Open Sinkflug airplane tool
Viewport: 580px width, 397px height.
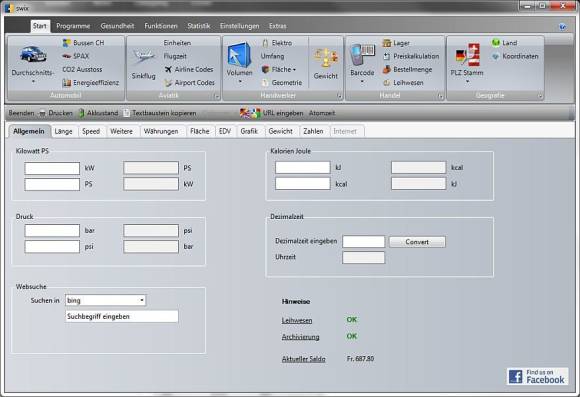[144, 56]
